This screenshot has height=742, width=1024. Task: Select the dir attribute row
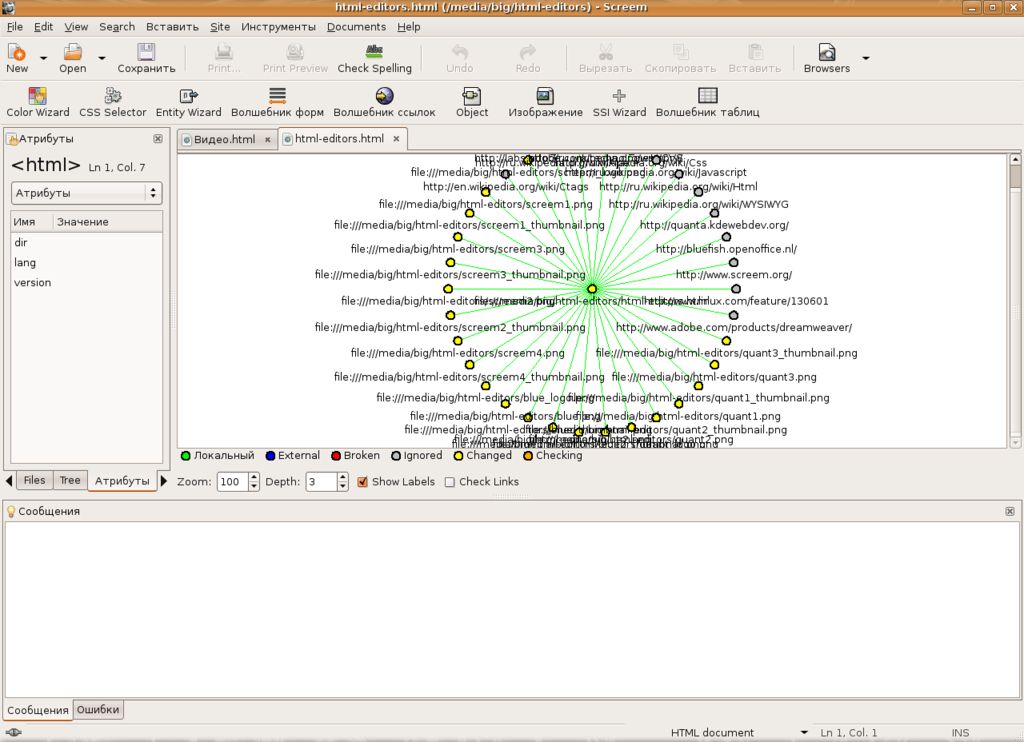(x=86, y=242)
